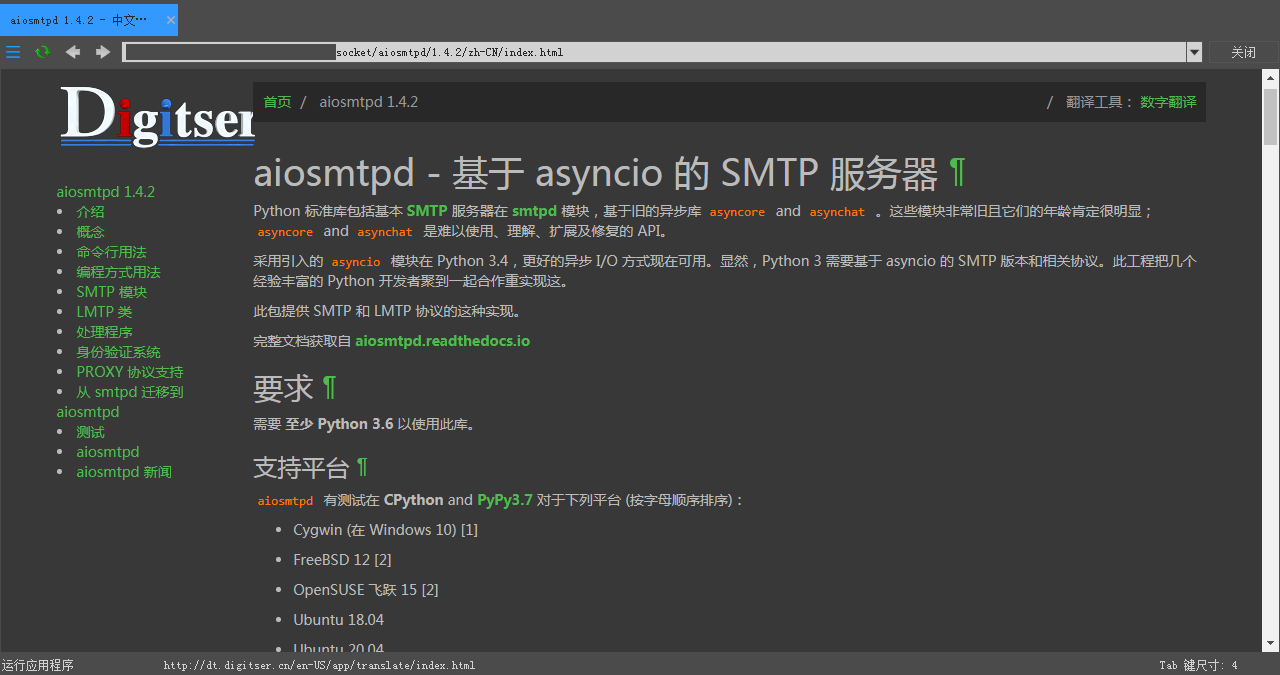The height and width of the screenshot is (675, 1280).
Task: Navigate to 介绍 in the sidebar
Action: pyautogui.click(x=90, y=211)
